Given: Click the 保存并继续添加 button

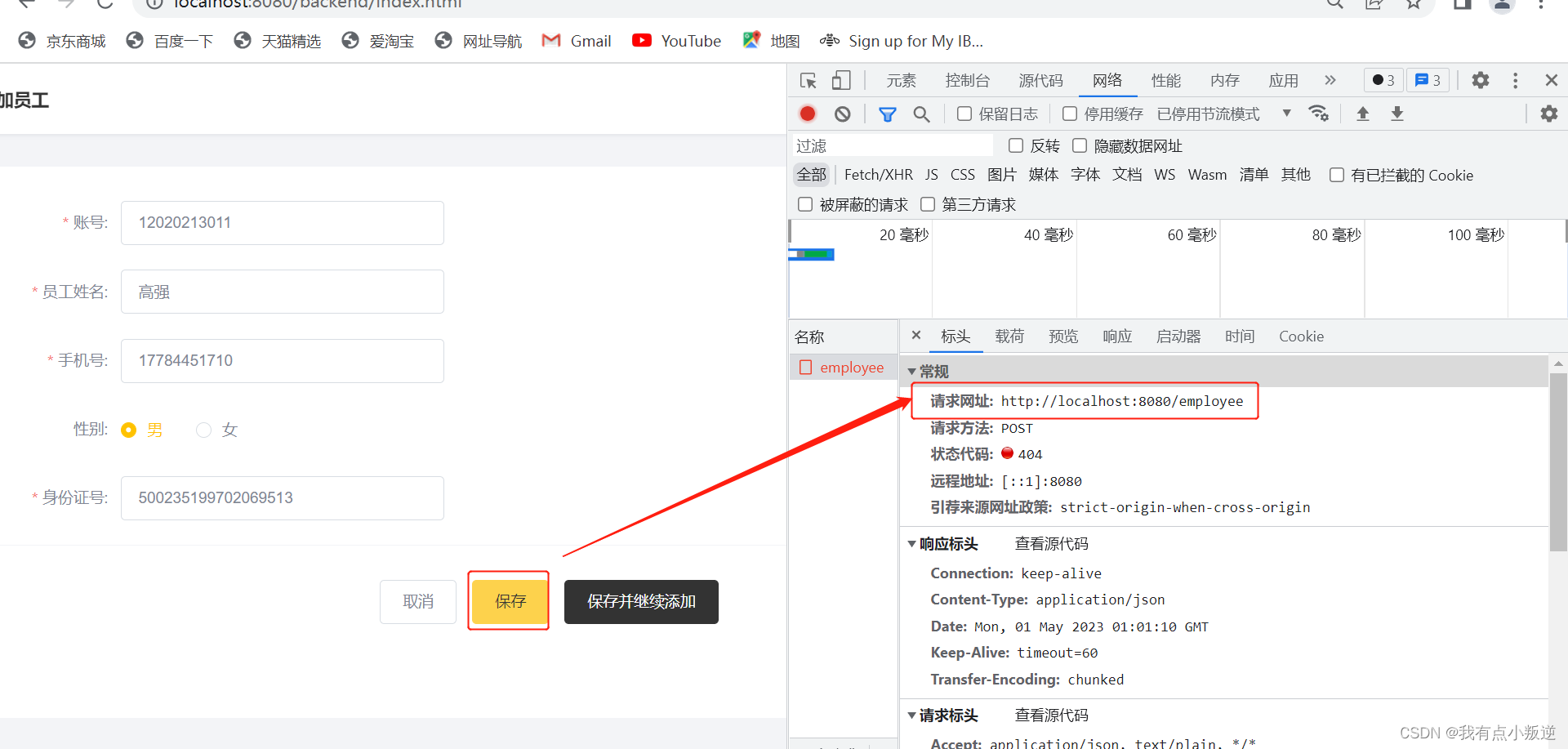Looking at the screenshot, I should tap(641, 602).
